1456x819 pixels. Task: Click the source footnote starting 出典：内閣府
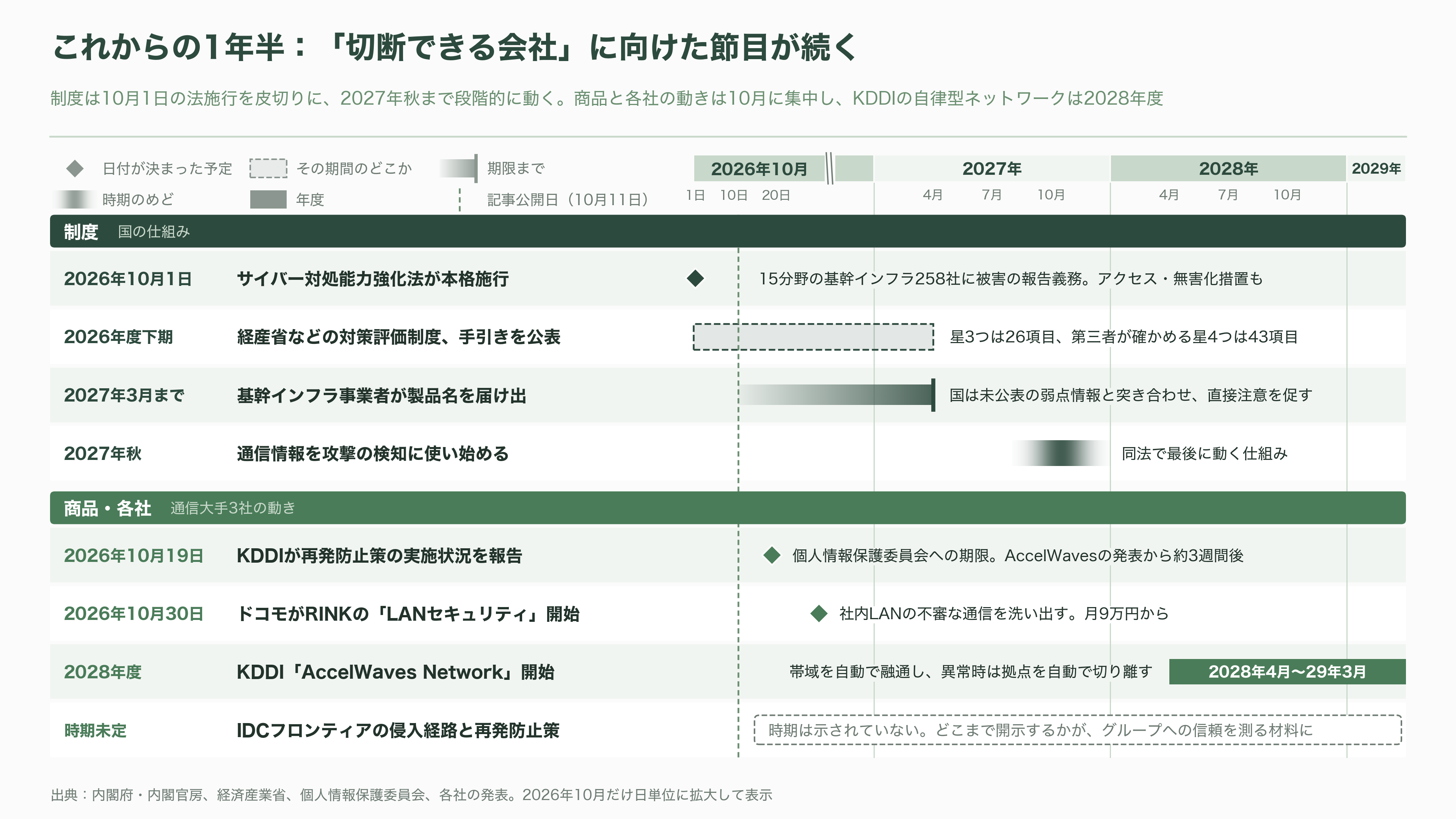411,795
